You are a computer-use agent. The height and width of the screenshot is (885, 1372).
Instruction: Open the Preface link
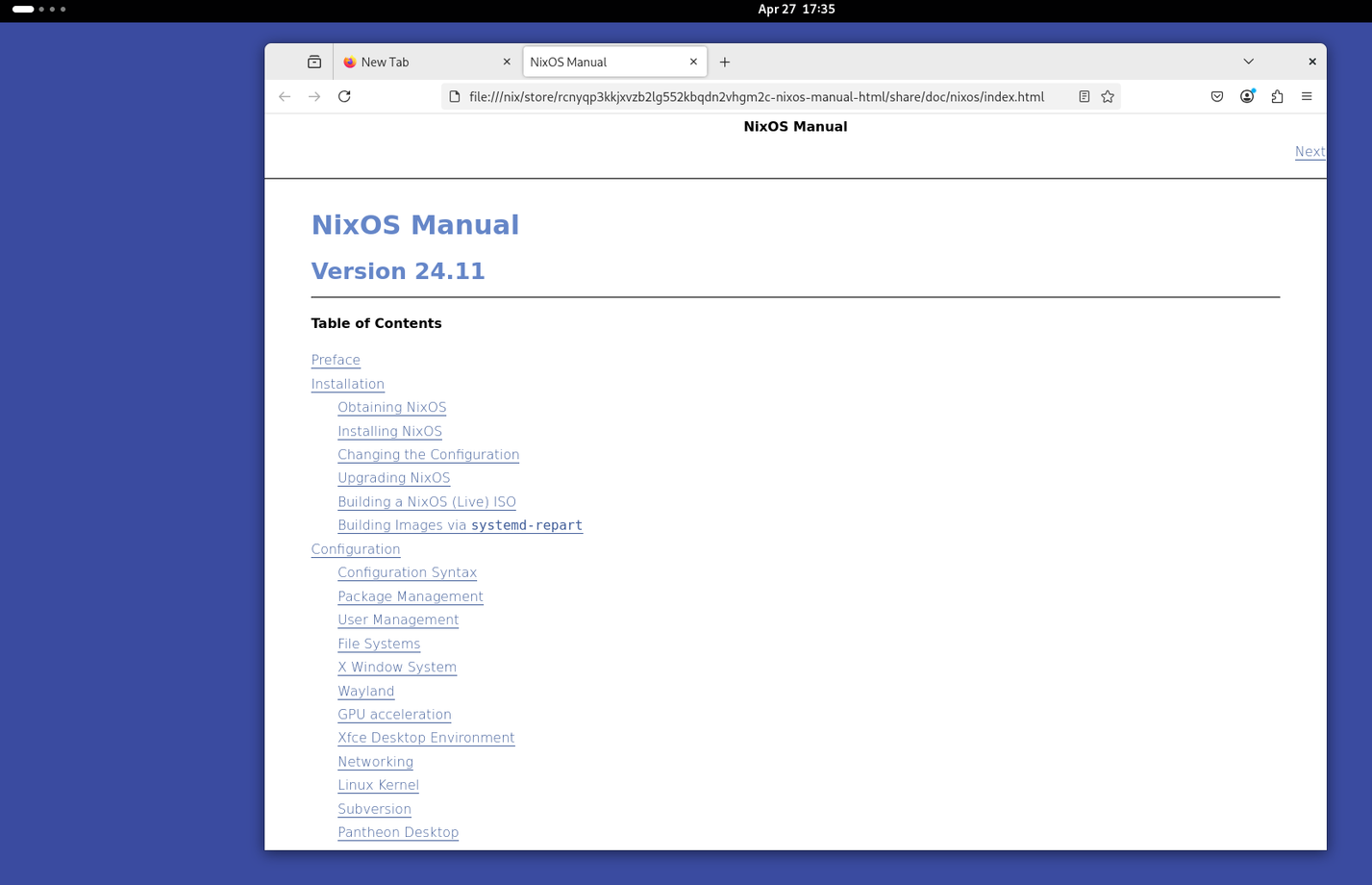(336, 360)
